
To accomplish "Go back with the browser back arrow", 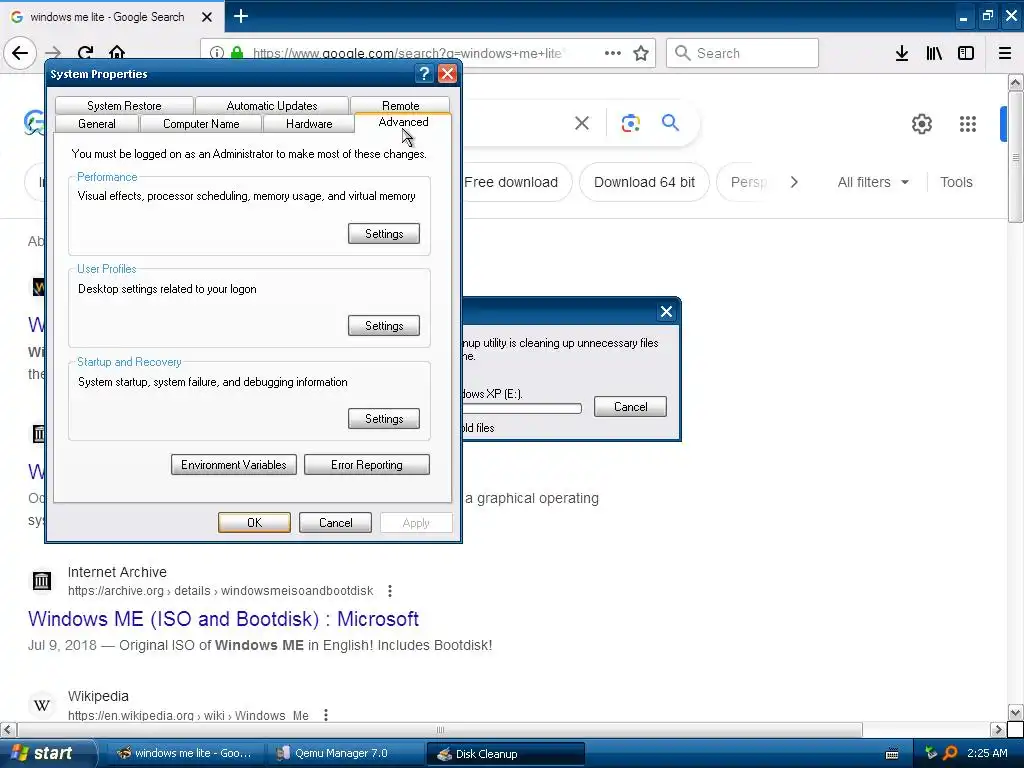I will click(20, 53).
